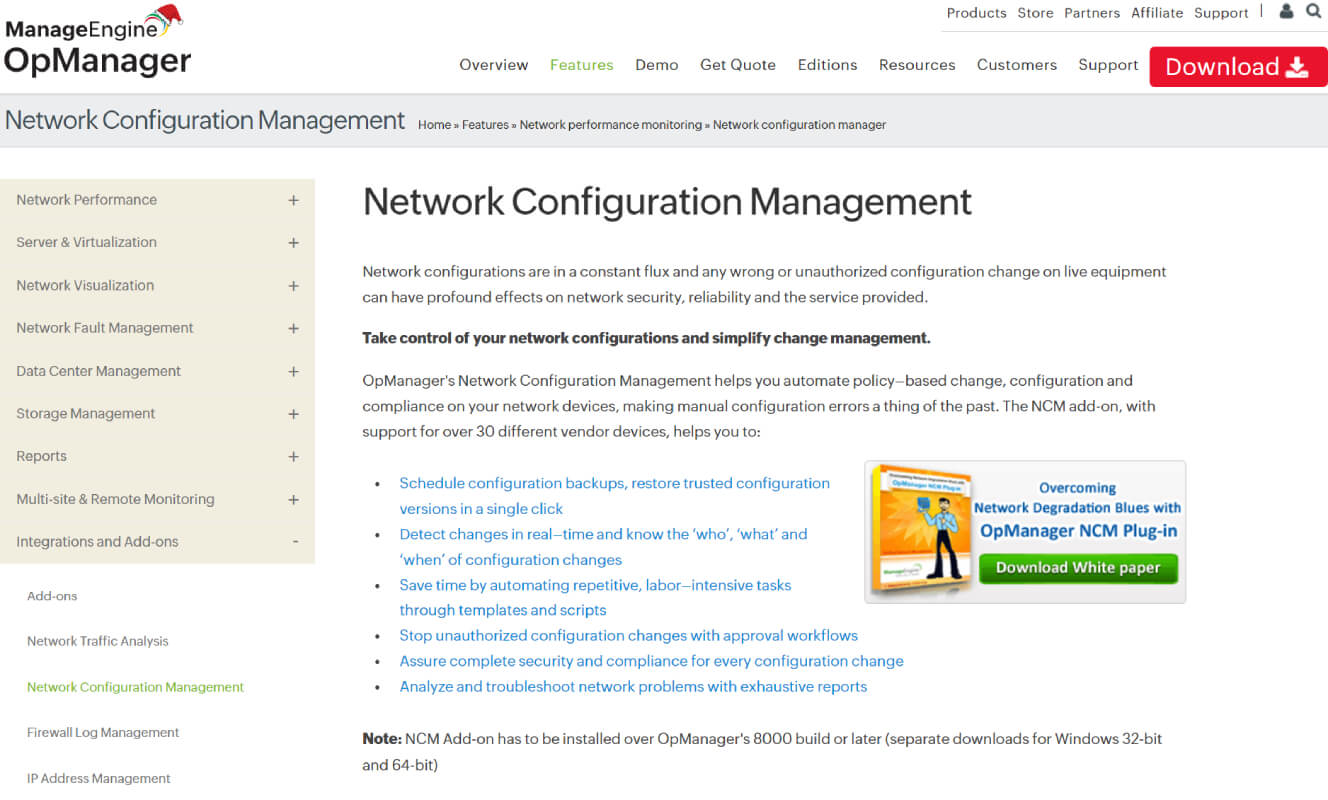
Task: Go to Home in the breadcrumb
Action: (x=434, y=125)
